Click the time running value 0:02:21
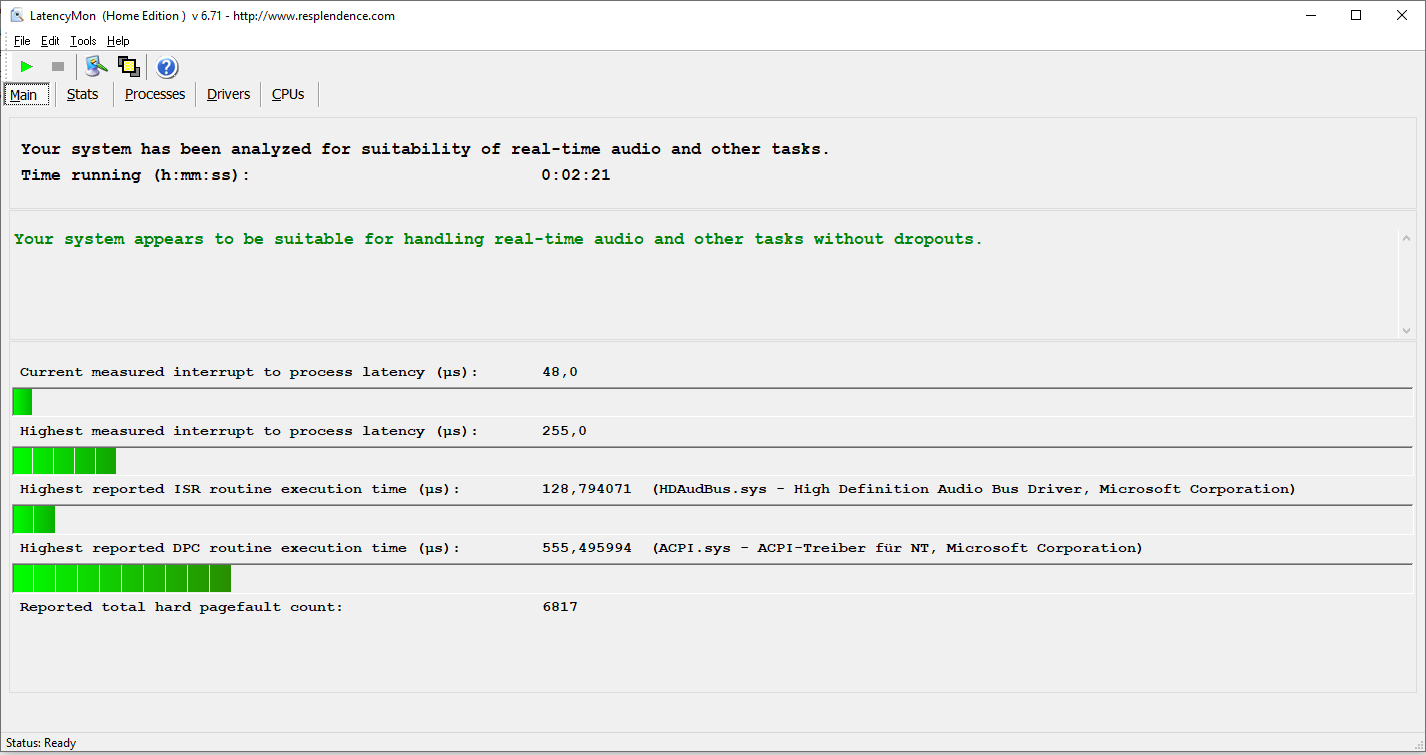This screenshot has height=755, width=1426. [576, 175]
